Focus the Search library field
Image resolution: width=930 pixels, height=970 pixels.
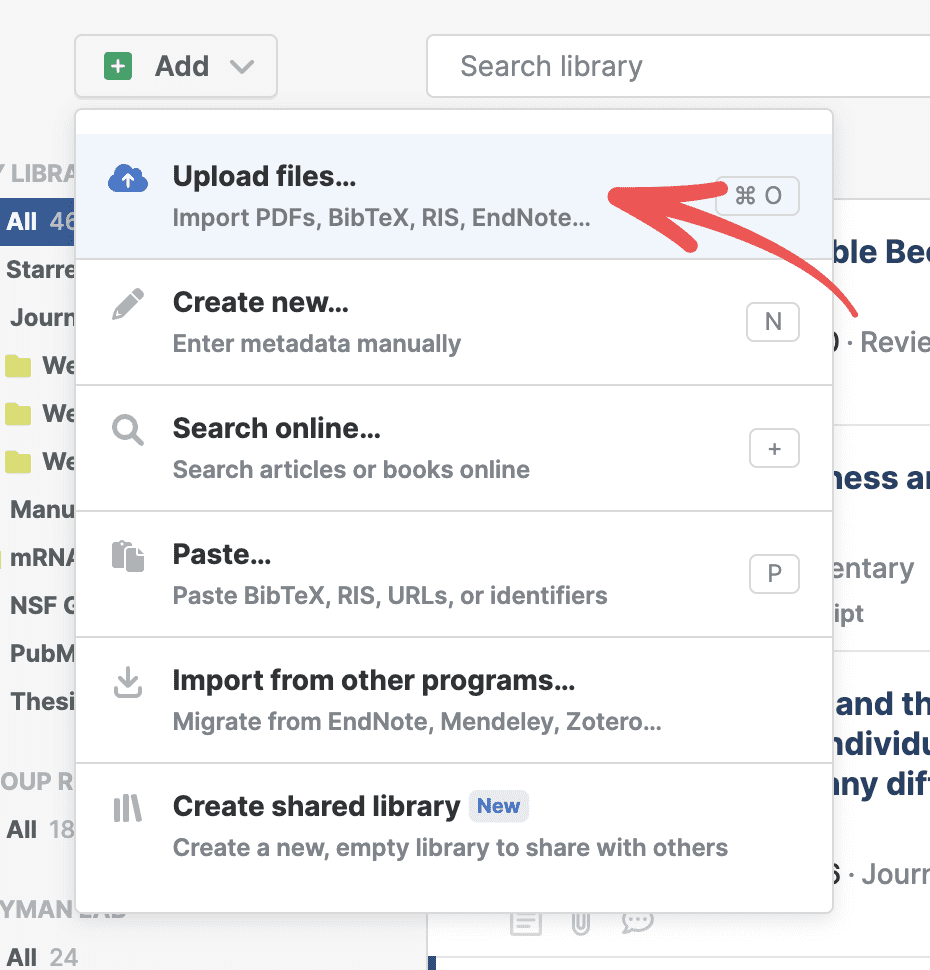(680, 67)
